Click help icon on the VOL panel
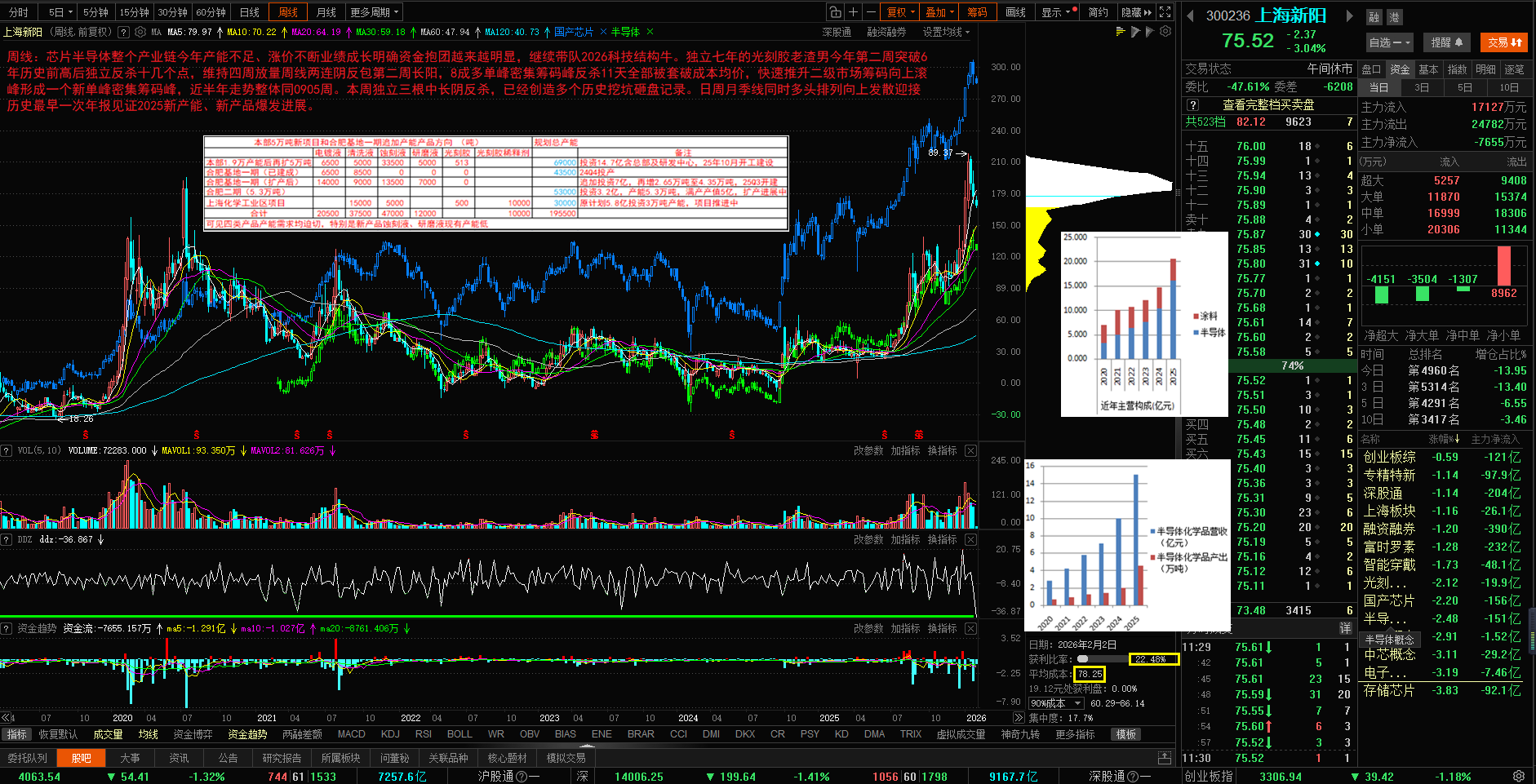 click(7, 450)
